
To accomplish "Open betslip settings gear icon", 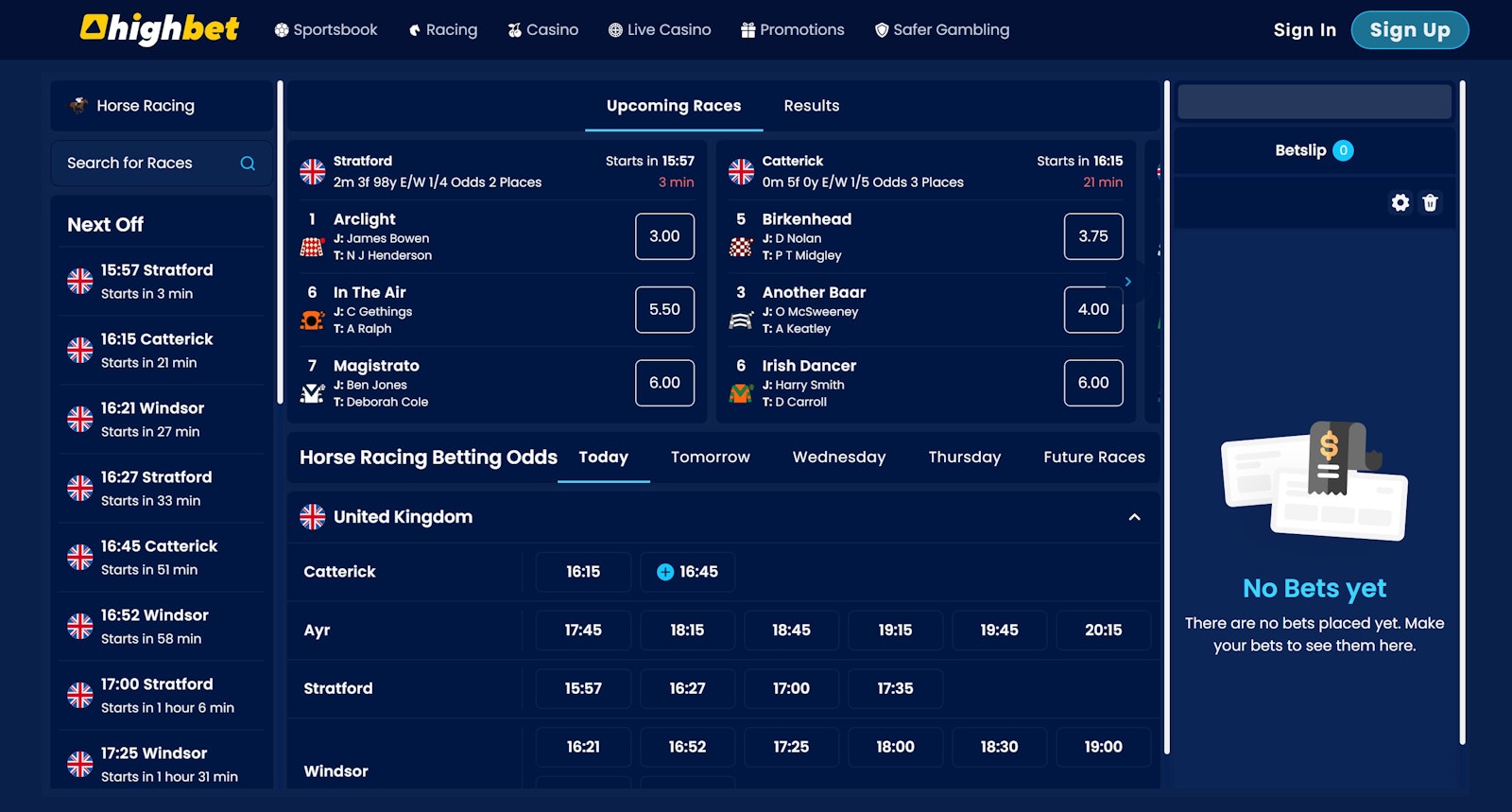I will pos(1400,202).
